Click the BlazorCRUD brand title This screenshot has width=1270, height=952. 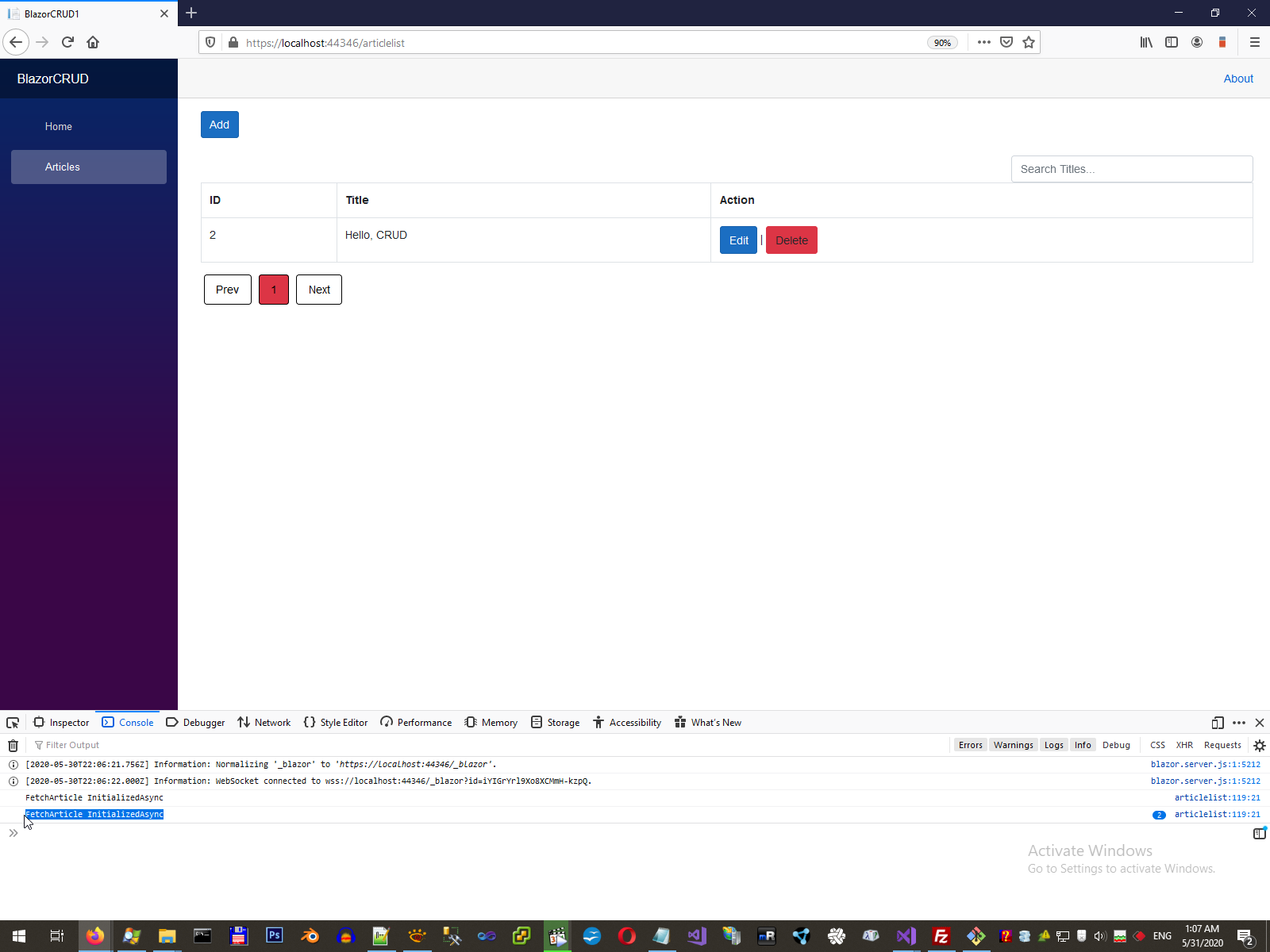click(x=53, y=79)
